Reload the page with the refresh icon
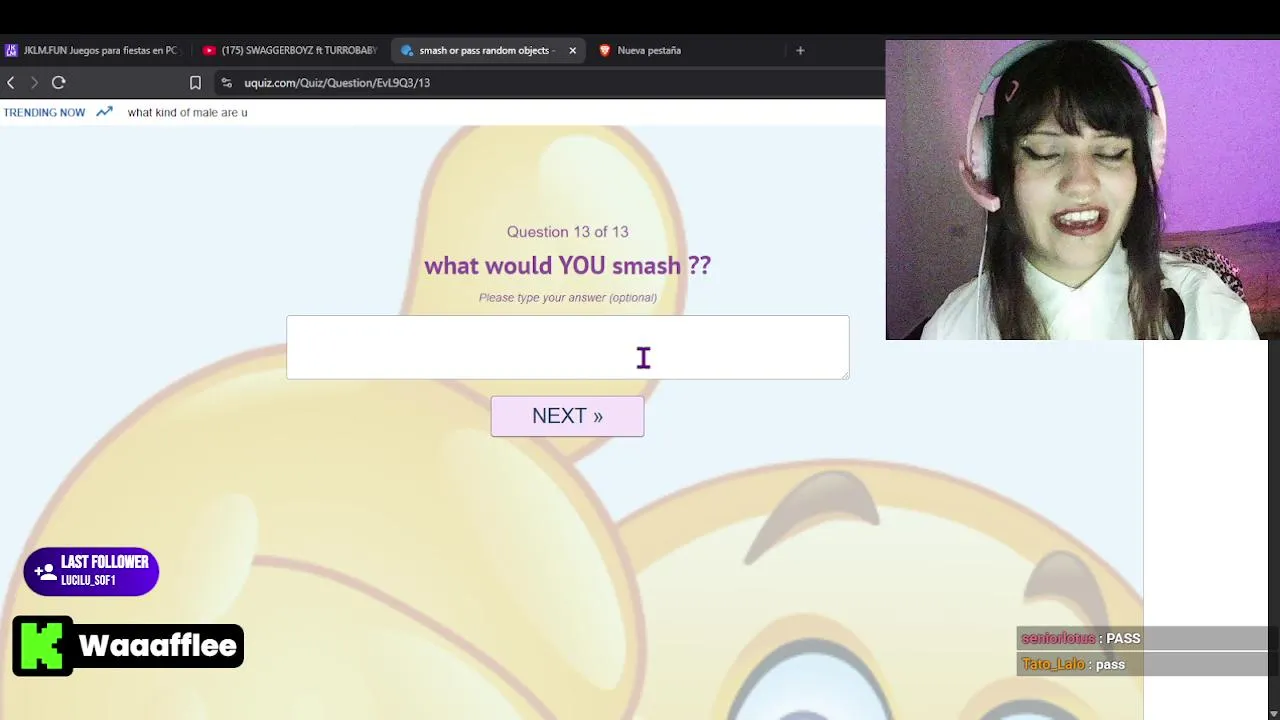Image resolution: width=1280 pixels, height=720 pixels. click(58, 83)
